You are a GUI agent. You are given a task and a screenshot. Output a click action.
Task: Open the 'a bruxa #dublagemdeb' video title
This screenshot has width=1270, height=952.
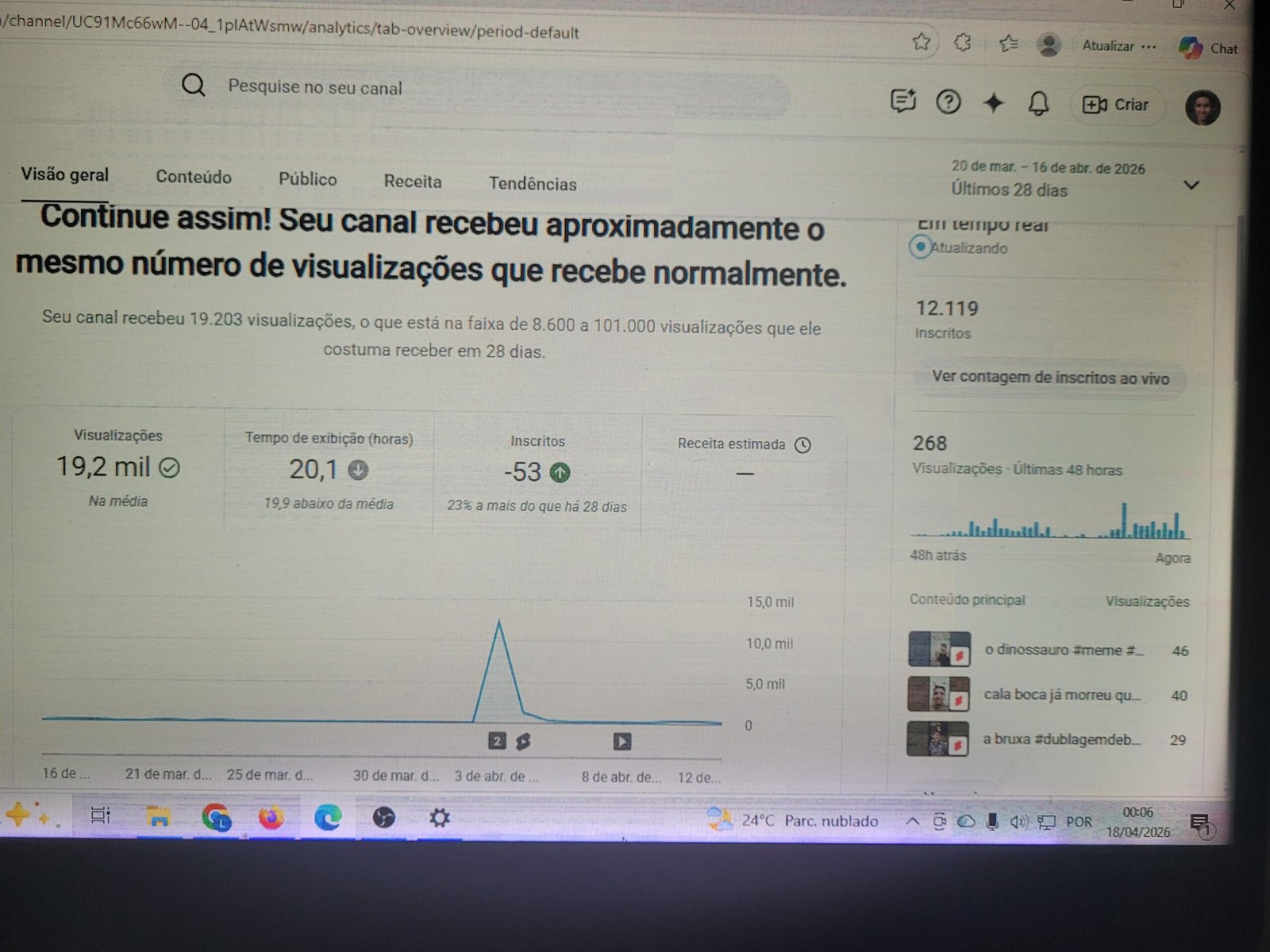[x=1061, y=739]
